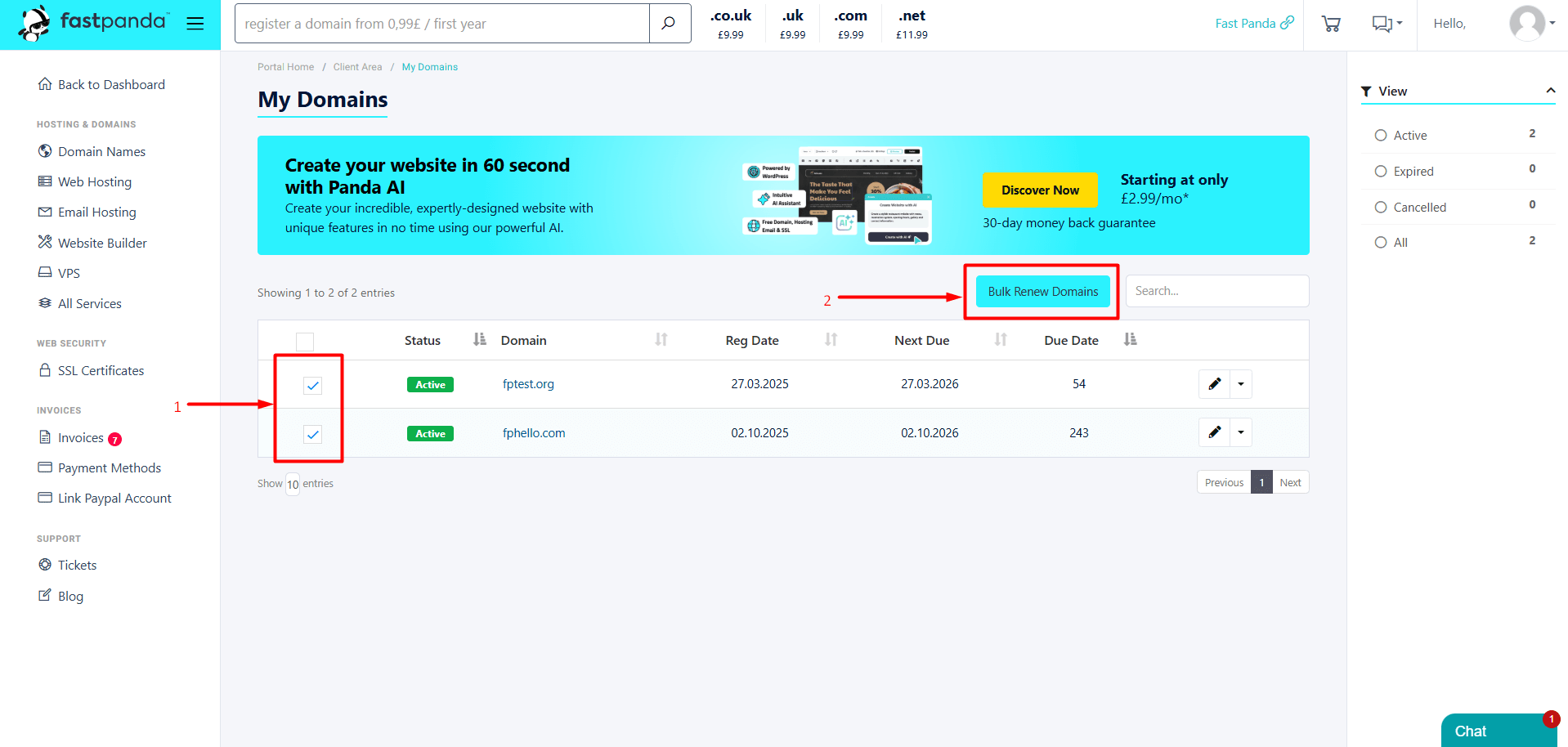The height and width of the screenshot is (747, 1568).
Task: Open SSL Certificates
Action: 101,370
